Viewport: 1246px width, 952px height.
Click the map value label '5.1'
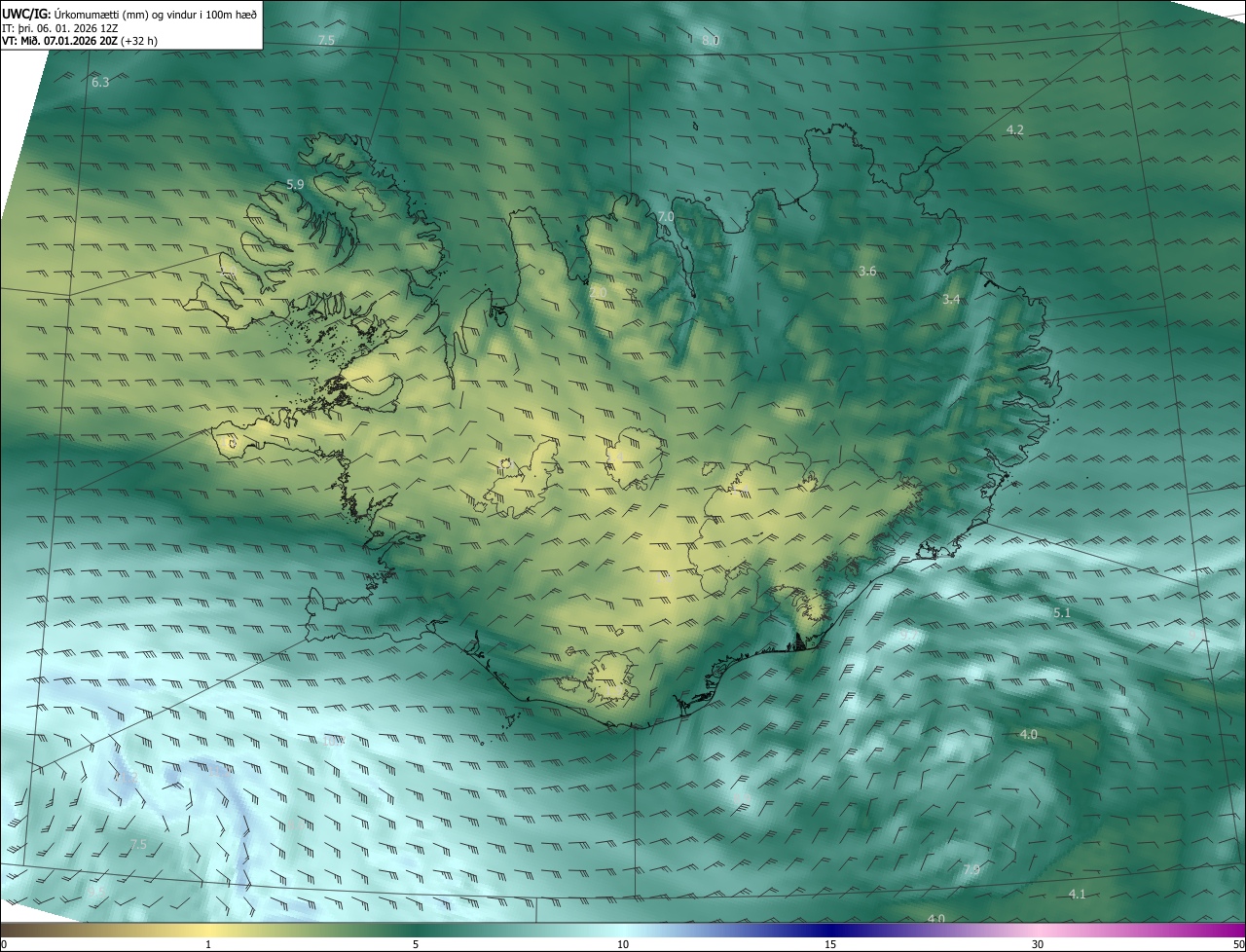[x=1062, y=613]
